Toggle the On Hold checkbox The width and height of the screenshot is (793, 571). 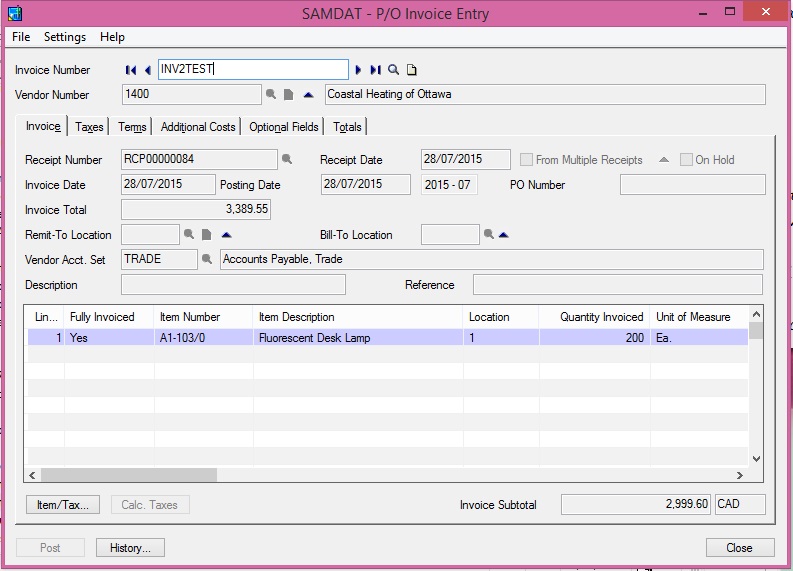point(686,160)
